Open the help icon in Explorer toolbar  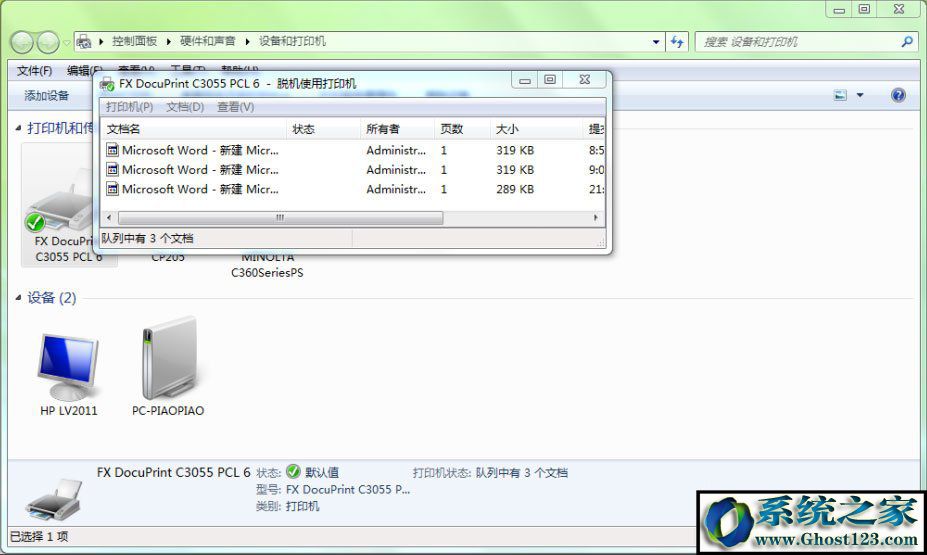tap(898, 95)
